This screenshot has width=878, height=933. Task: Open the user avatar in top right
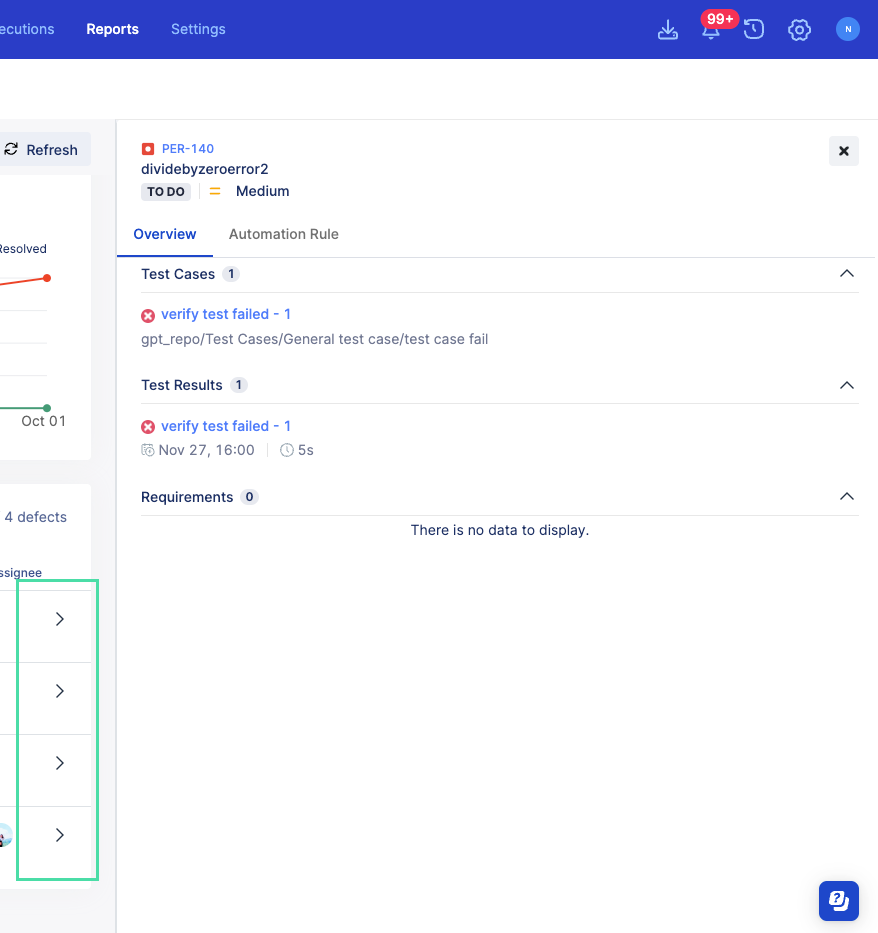coord(847,29)
